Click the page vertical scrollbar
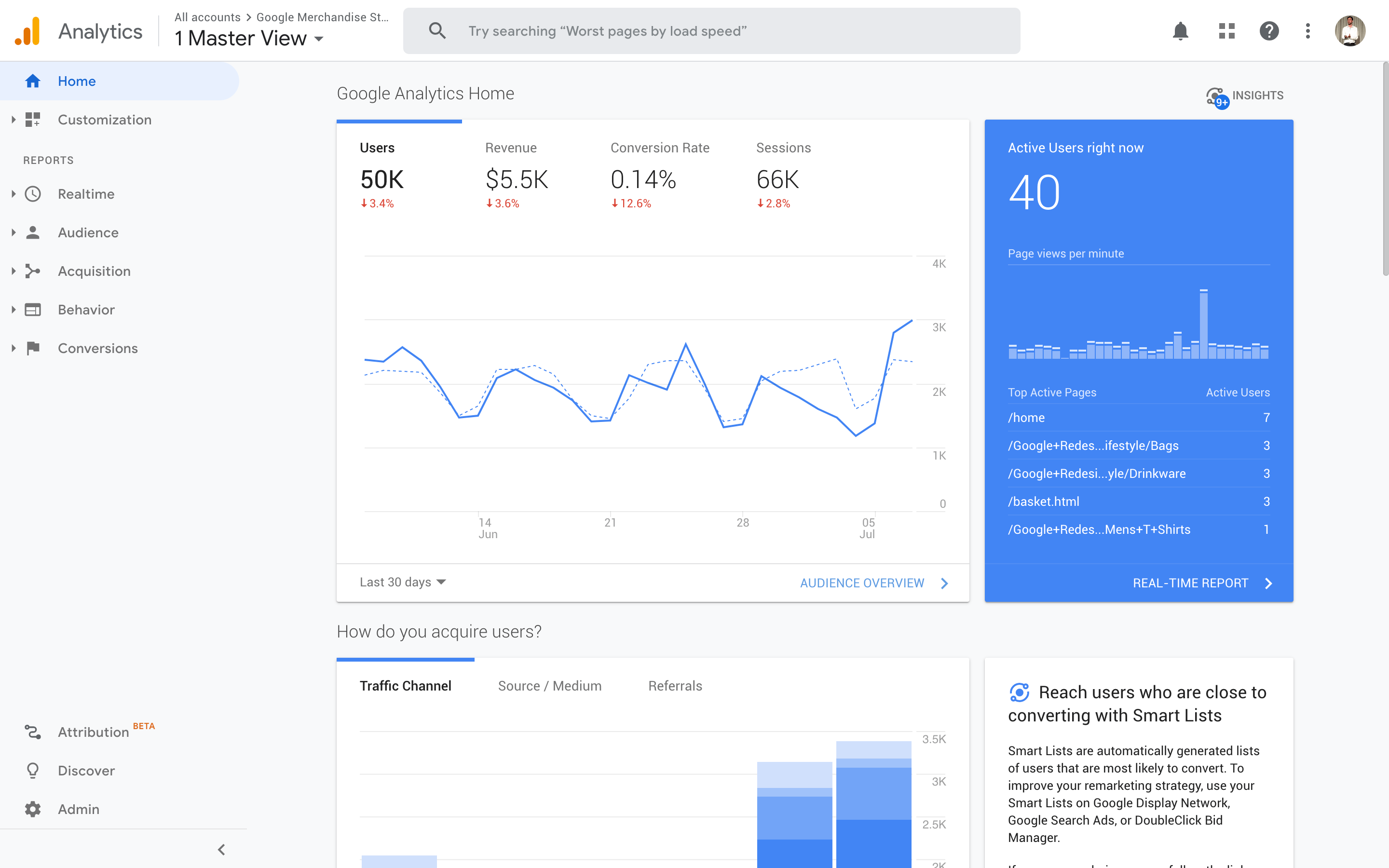Screen dimensions: 1389x868 pos(1385,170)
